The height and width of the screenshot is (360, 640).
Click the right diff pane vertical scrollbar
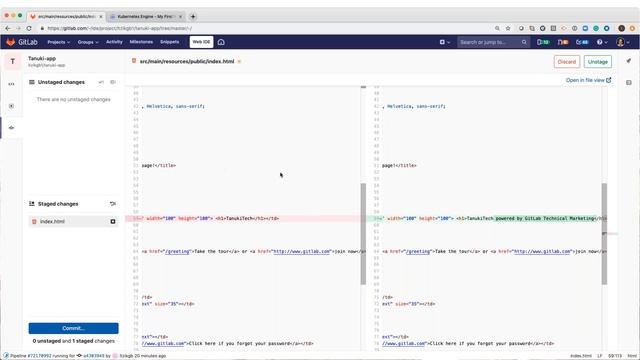604,234
